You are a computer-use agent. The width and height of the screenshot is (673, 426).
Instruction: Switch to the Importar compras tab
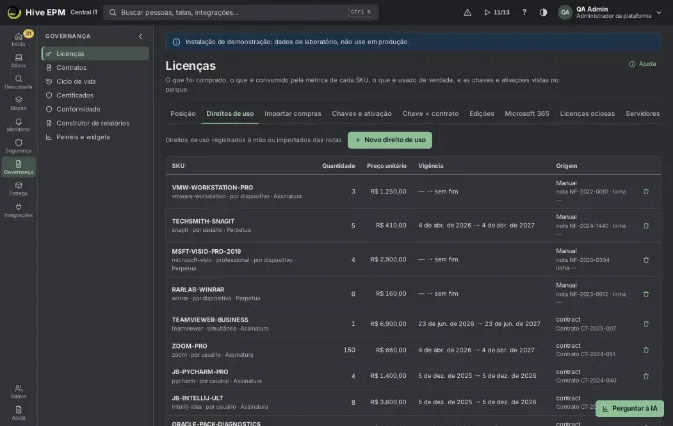[x=293, y=114]
